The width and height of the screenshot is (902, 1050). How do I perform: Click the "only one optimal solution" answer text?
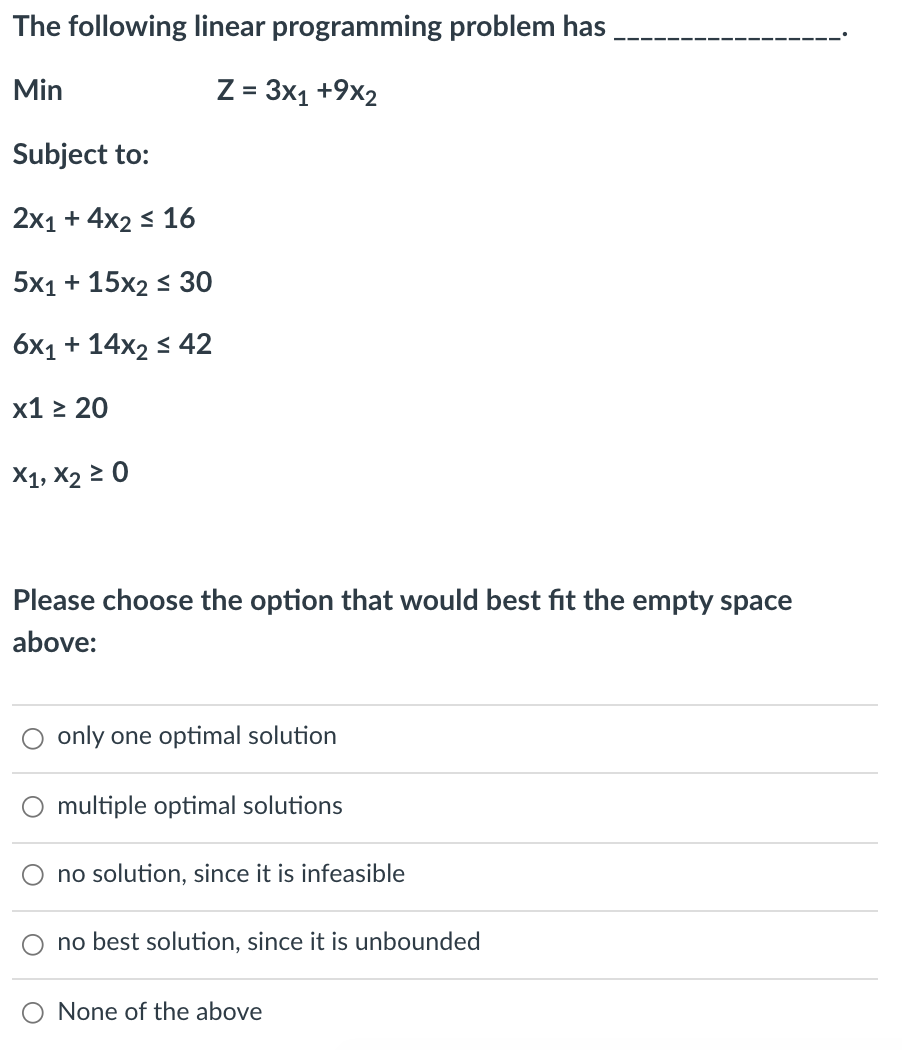[x=196, y=737]
